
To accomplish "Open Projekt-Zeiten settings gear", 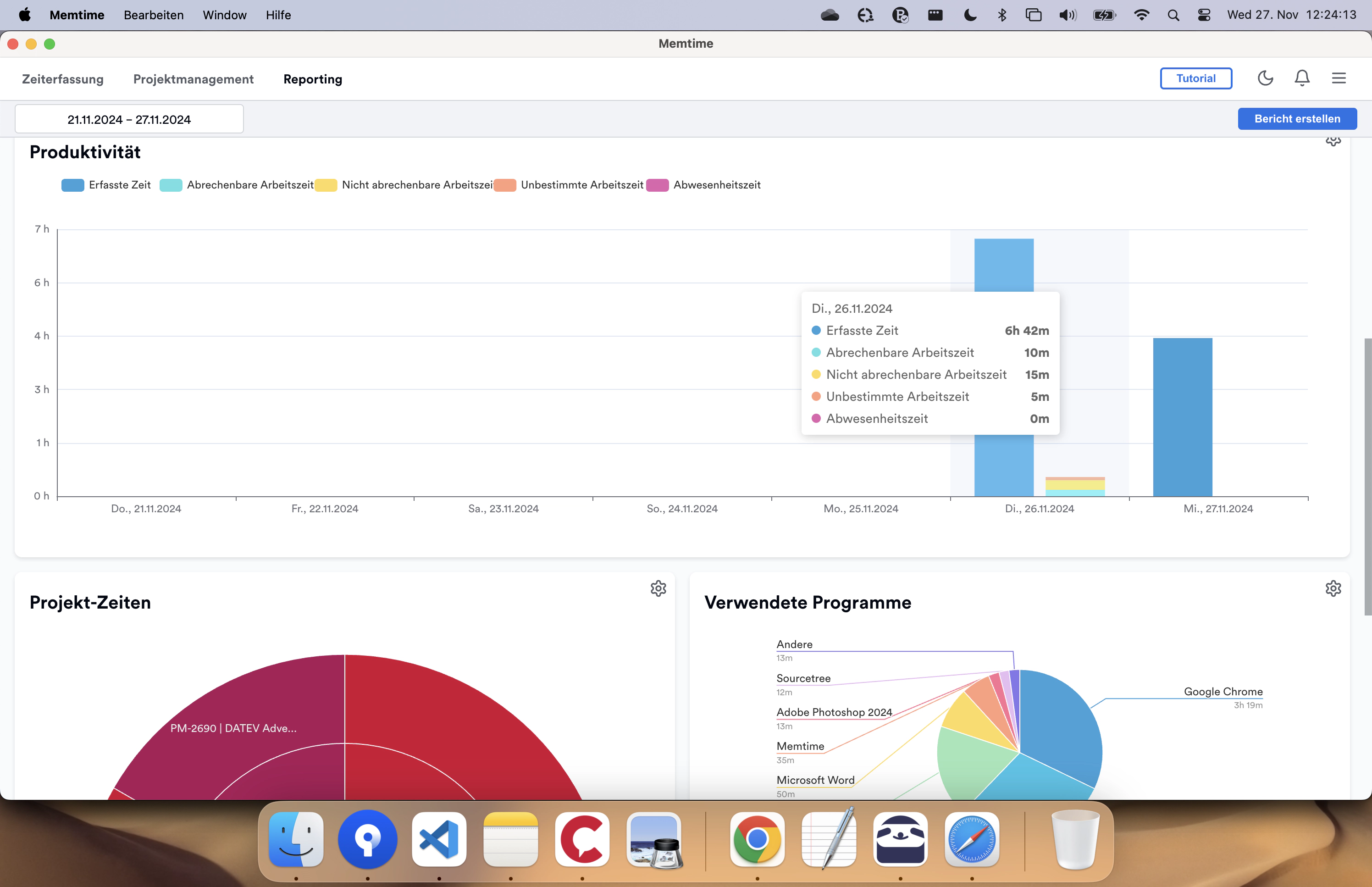I will [658, 588].
